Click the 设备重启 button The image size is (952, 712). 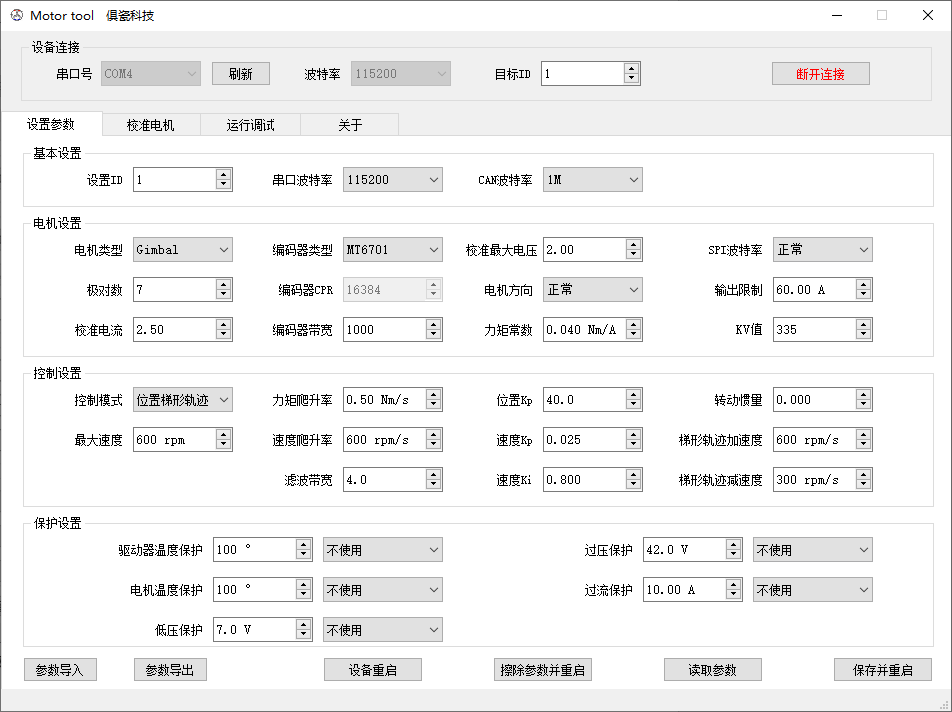[372, 669]
